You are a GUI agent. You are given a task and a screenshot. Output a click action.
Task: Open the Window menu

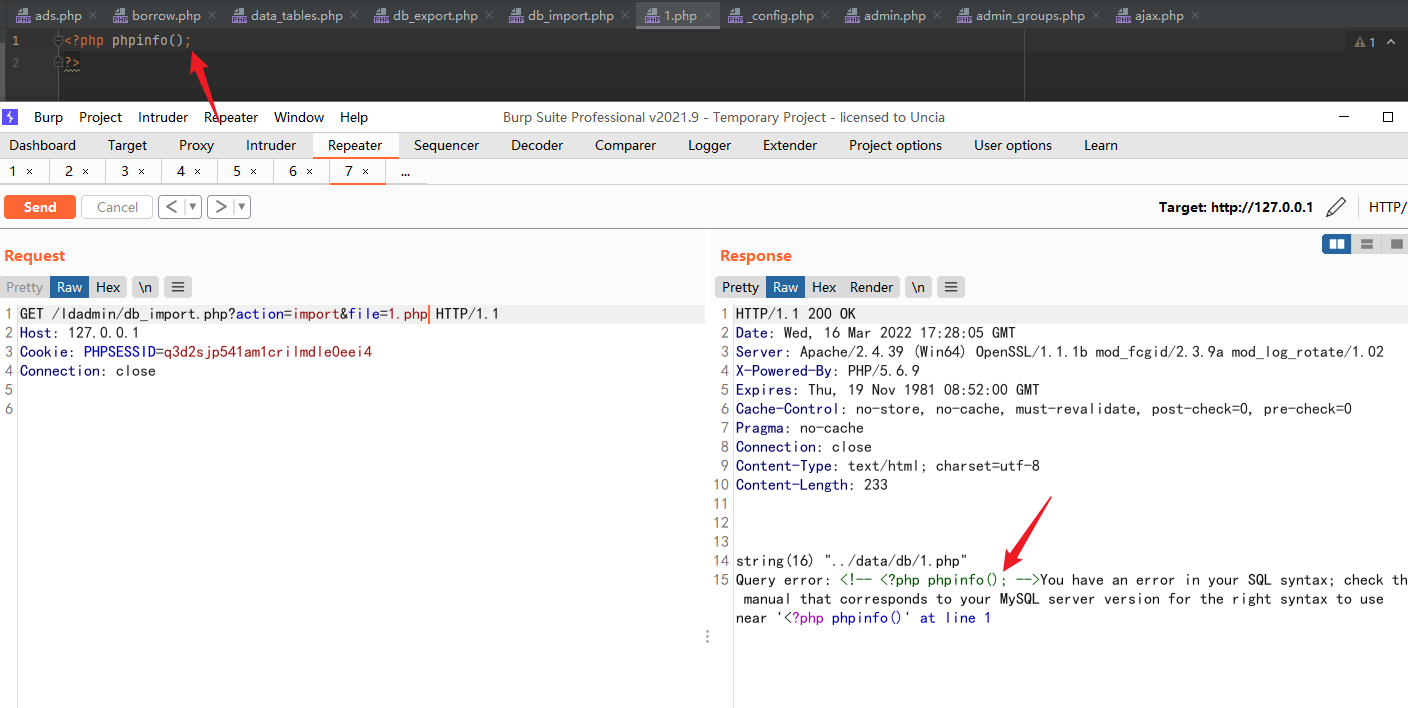point(299,117)
